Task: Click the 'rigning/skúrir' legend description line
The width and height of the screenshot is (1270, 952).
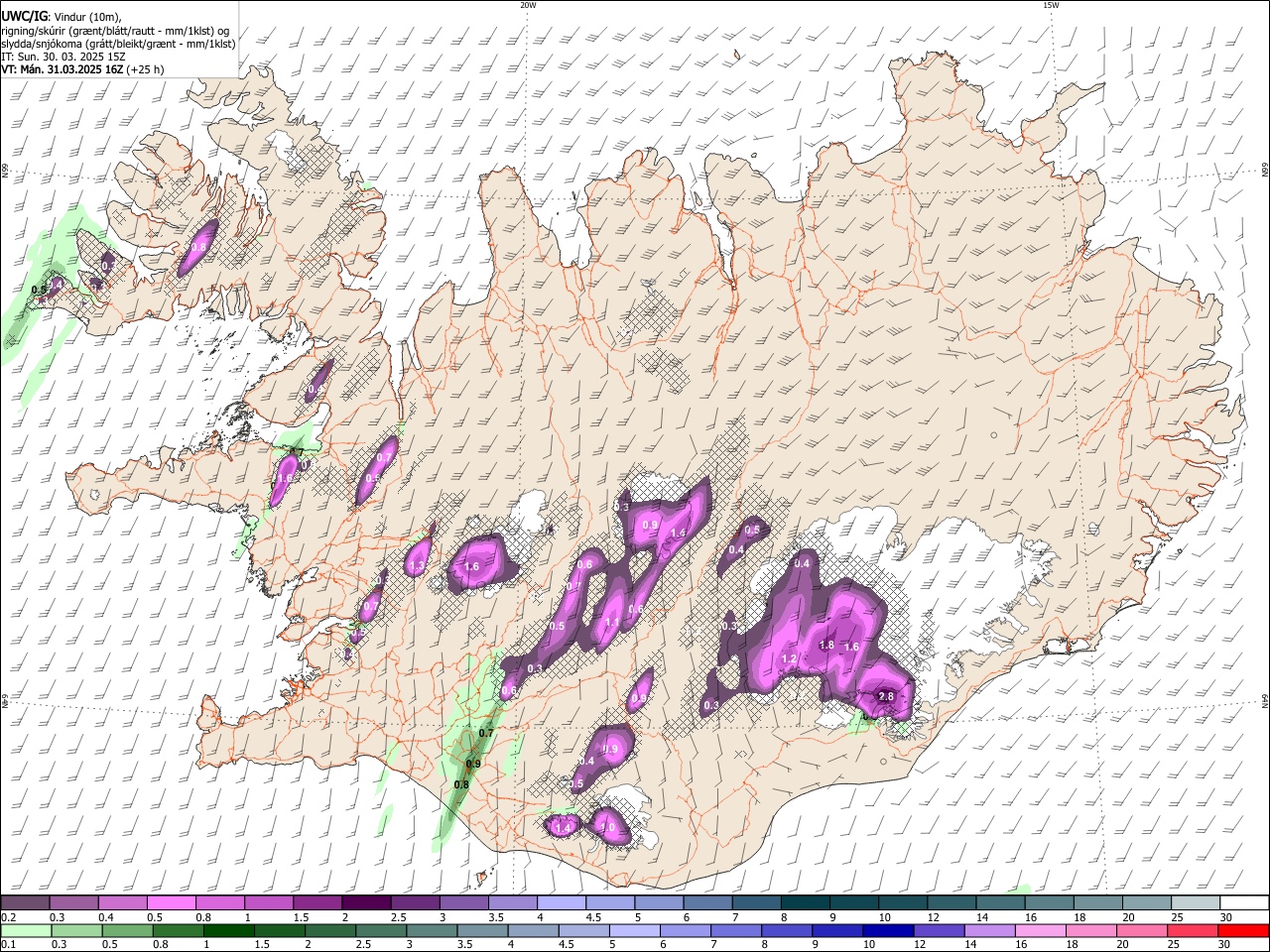Action: click(x=115, y=31)
